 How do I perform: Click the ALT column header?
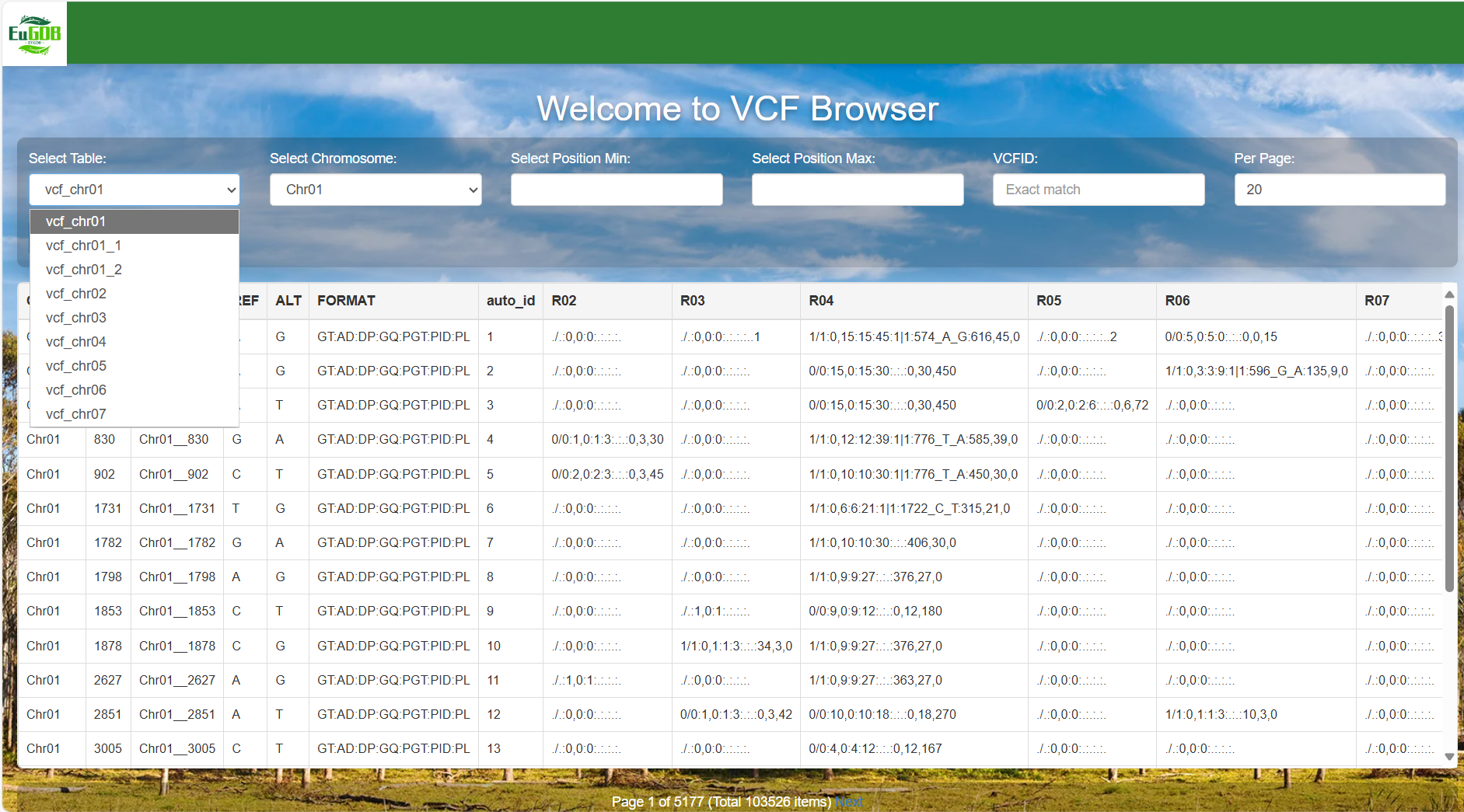(288, 301)
